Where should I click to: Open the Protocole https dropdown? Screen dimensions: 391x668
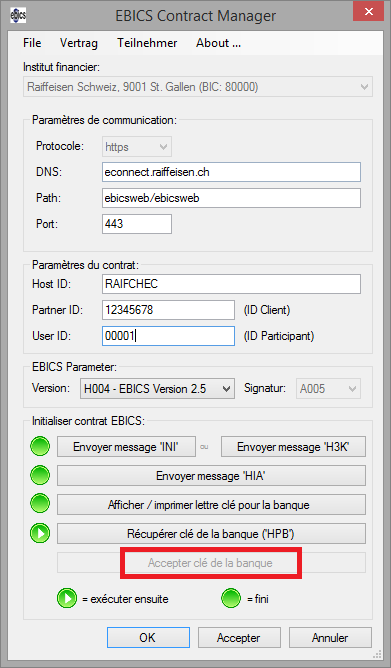163,147
